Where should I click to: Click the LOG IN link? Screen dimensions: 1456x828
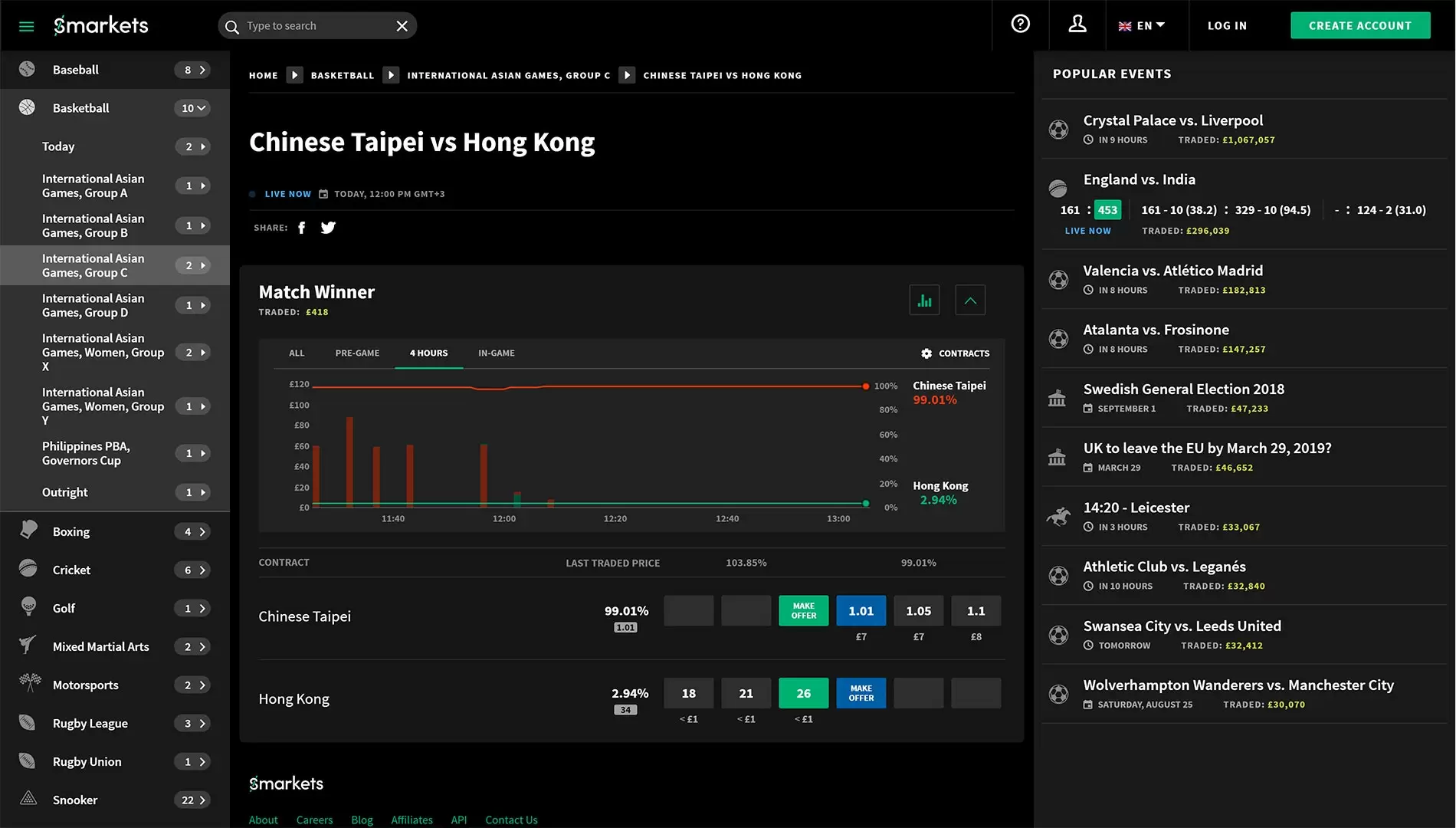coord(1227,25)
